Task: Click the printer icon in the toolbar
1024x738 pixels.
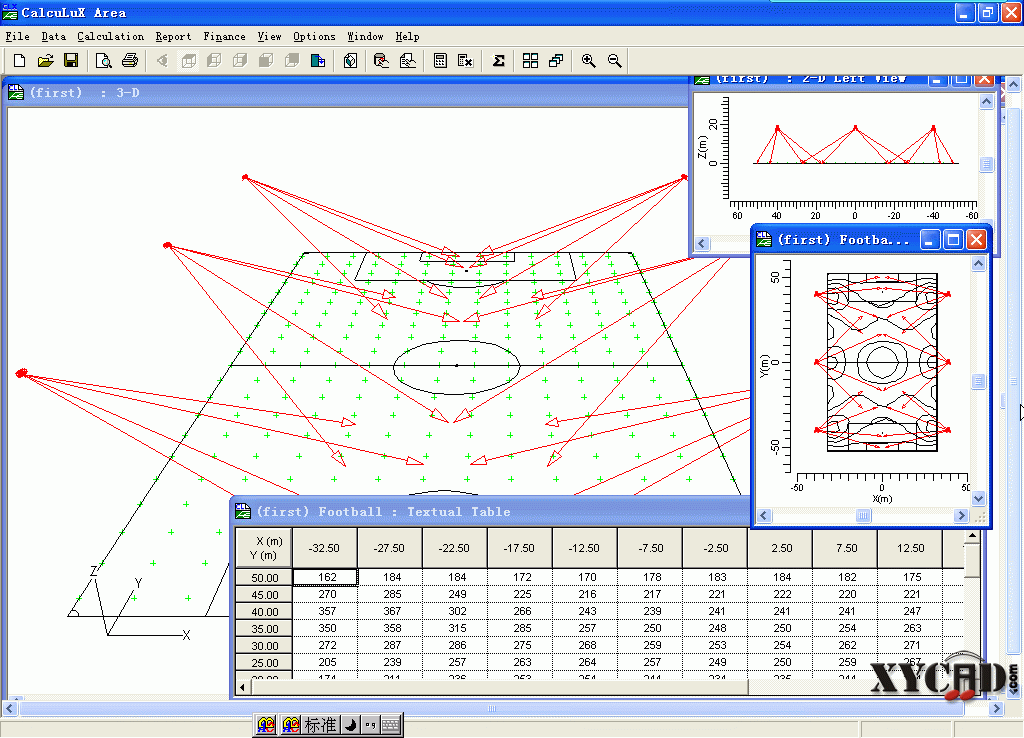Action: click(130, 61)
